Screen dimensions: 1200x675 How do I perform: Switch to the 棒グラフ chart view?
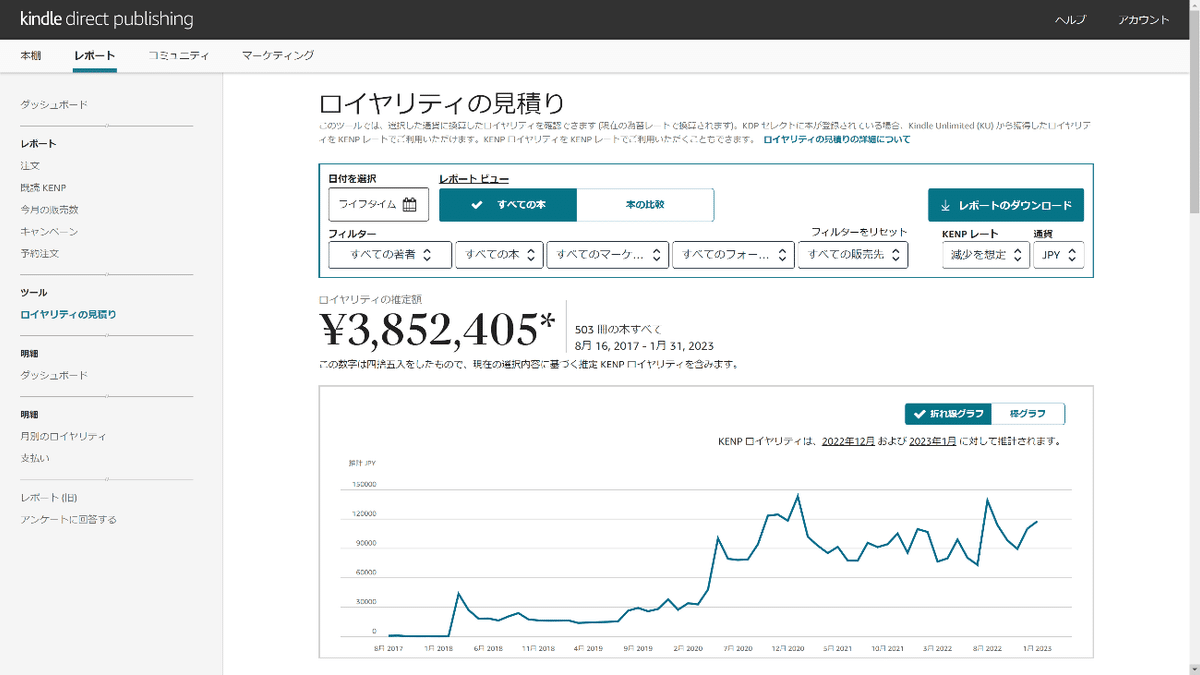[1027, 414]
